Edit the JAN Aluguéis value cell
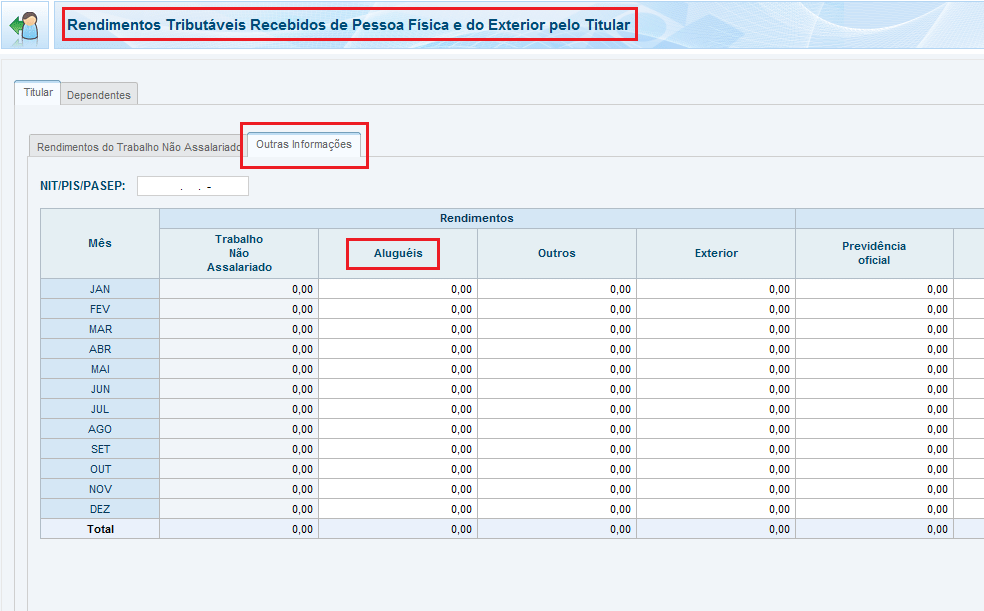The height and width of the screenshot is (611, 984). tap(398, 289)
